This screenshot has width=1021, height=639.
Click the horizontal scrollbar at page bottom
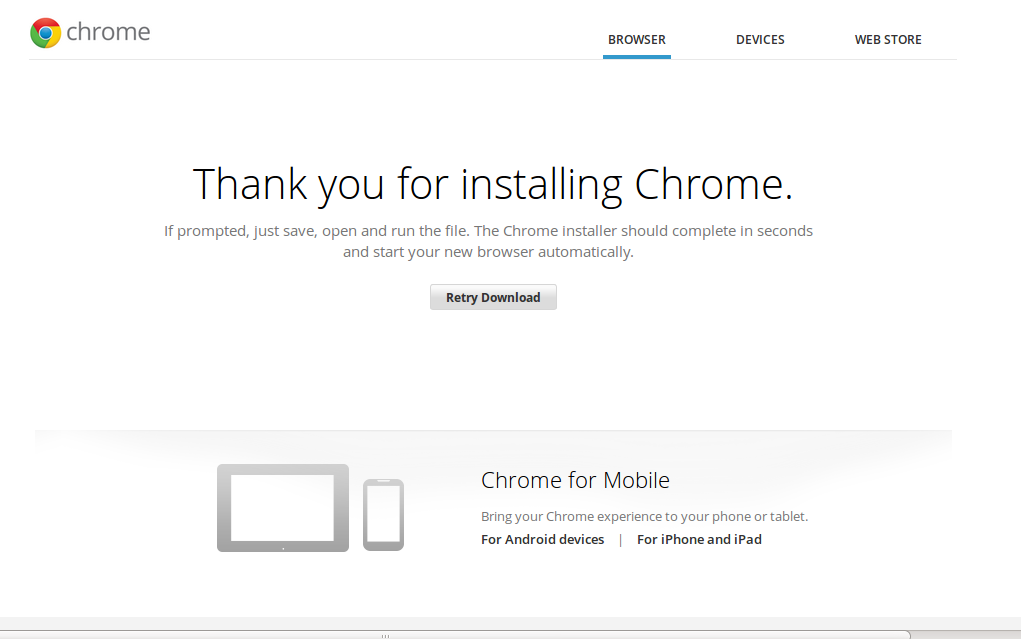[x=455, y=635]
